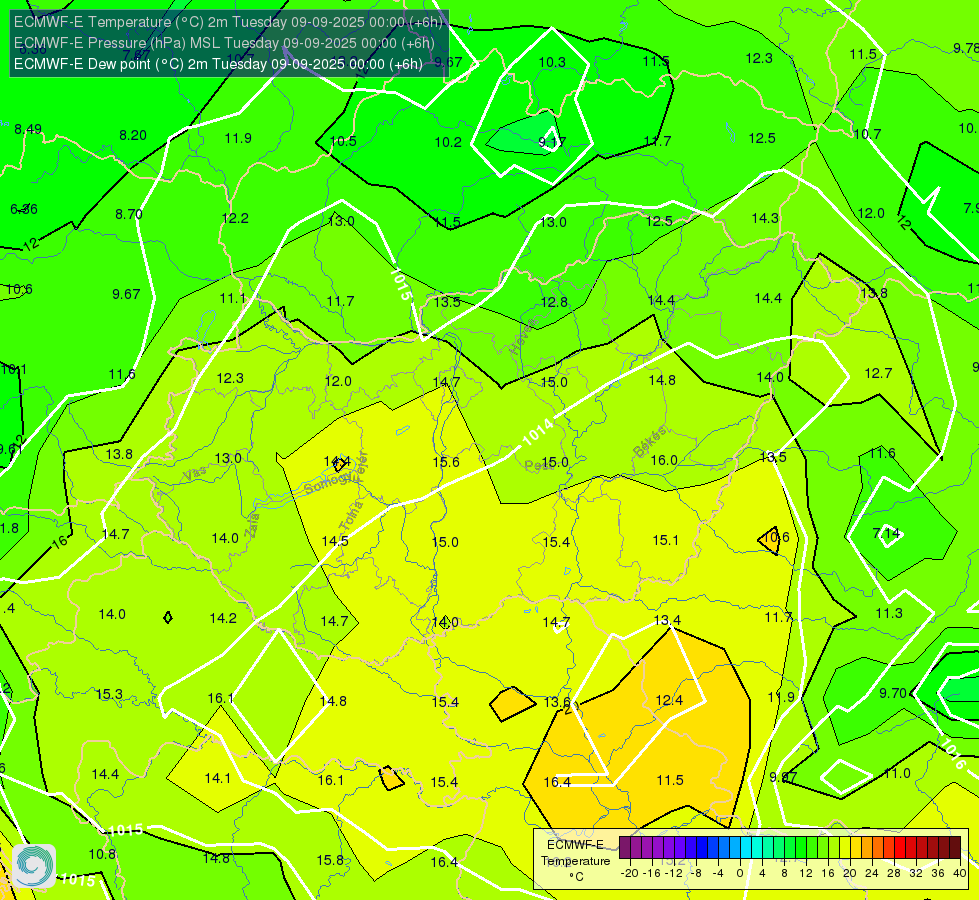
Task: Pick the dark purple -20 legend swatch
Action: 625,848
